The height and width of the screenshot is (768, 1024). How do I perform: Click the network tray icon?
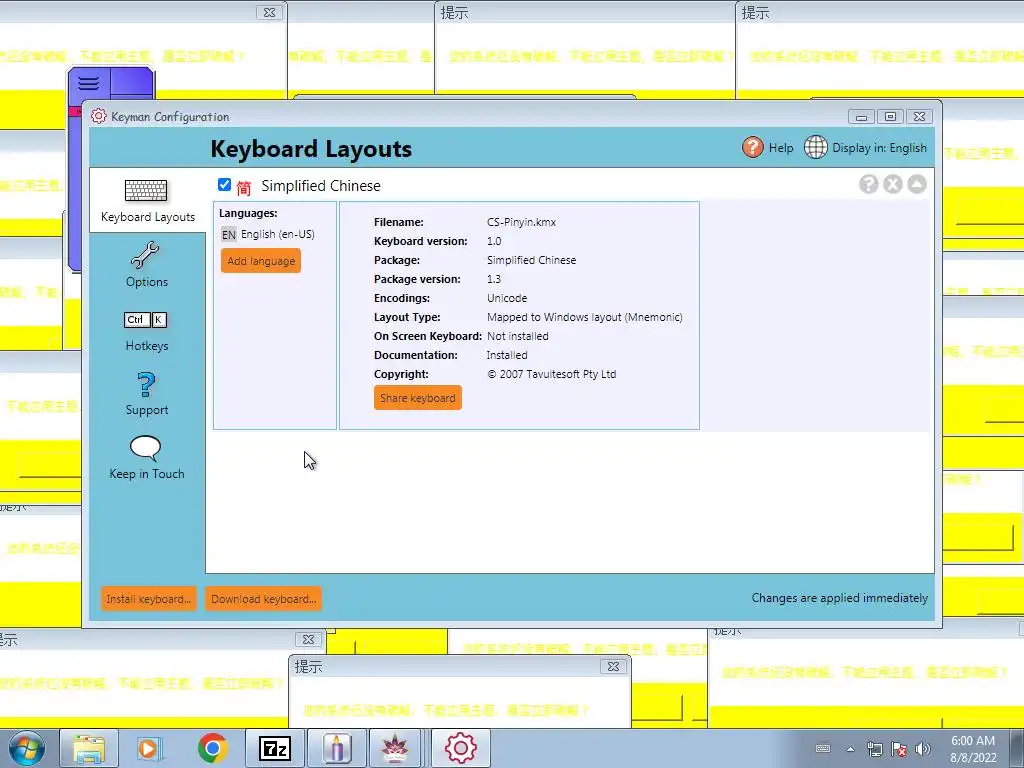[x=874, y=749]
